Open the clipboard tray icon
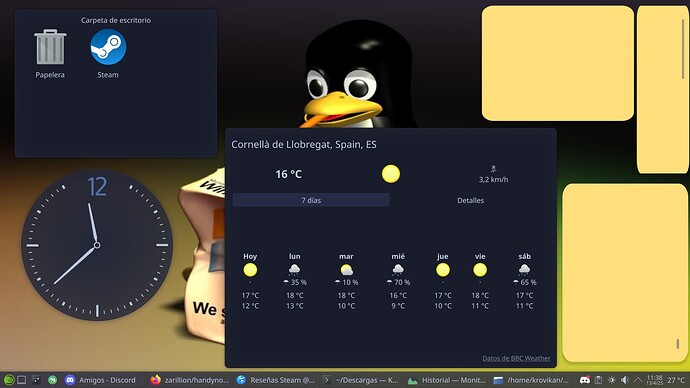 coord(598,380)
